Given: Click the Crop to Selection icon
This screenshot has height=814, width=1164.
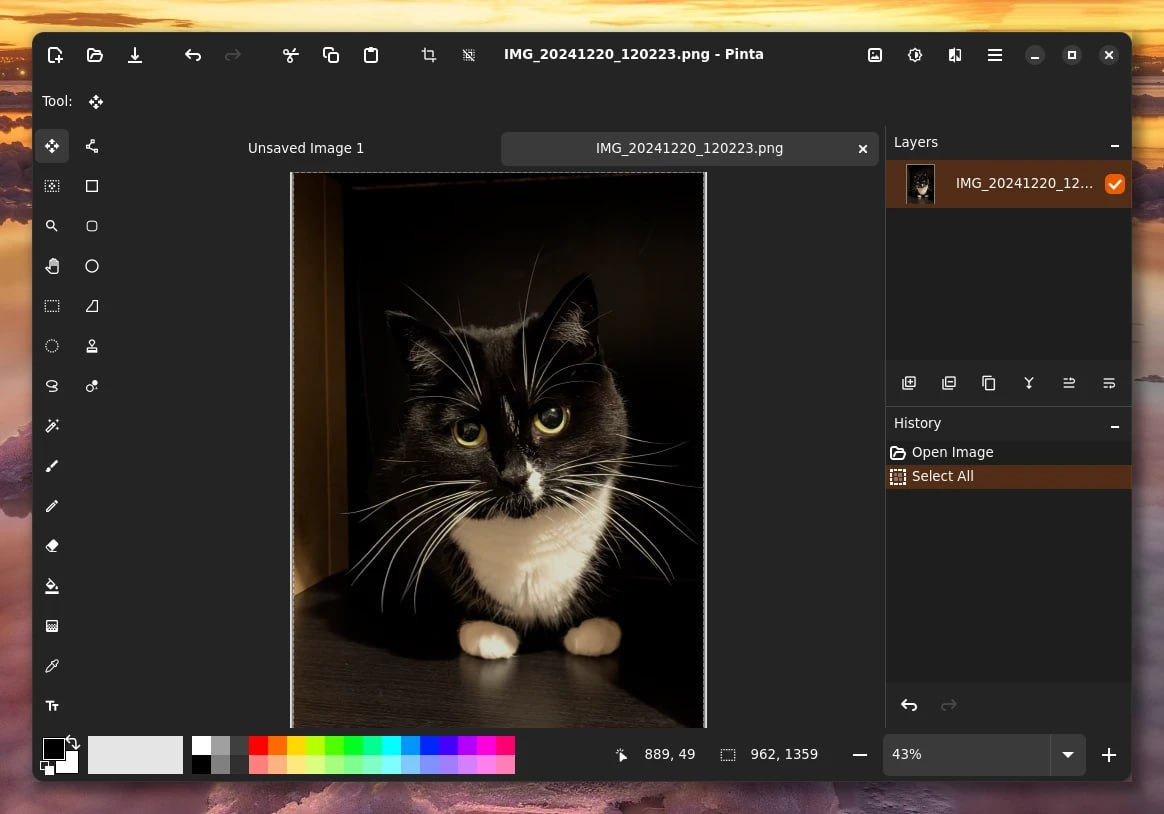Looking at the screenshot, I should pyautogui.click(x=429, y=55).
